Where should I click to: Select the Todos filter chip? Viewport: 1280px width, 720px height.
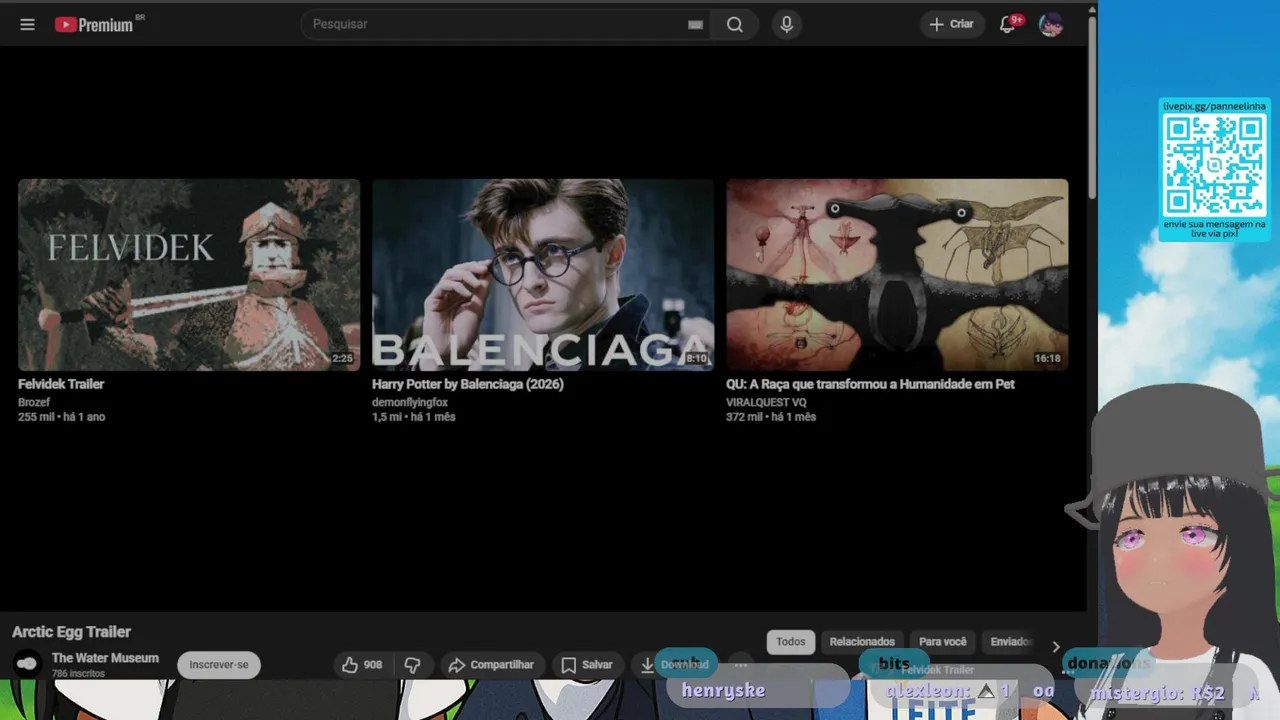[x=791, y=642]
